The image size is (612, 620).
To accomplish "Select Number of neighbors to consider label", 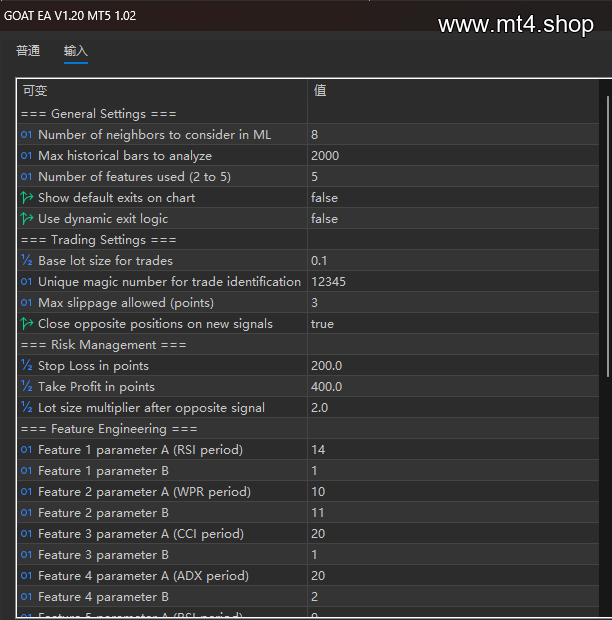I will click(x=155, y=135).
